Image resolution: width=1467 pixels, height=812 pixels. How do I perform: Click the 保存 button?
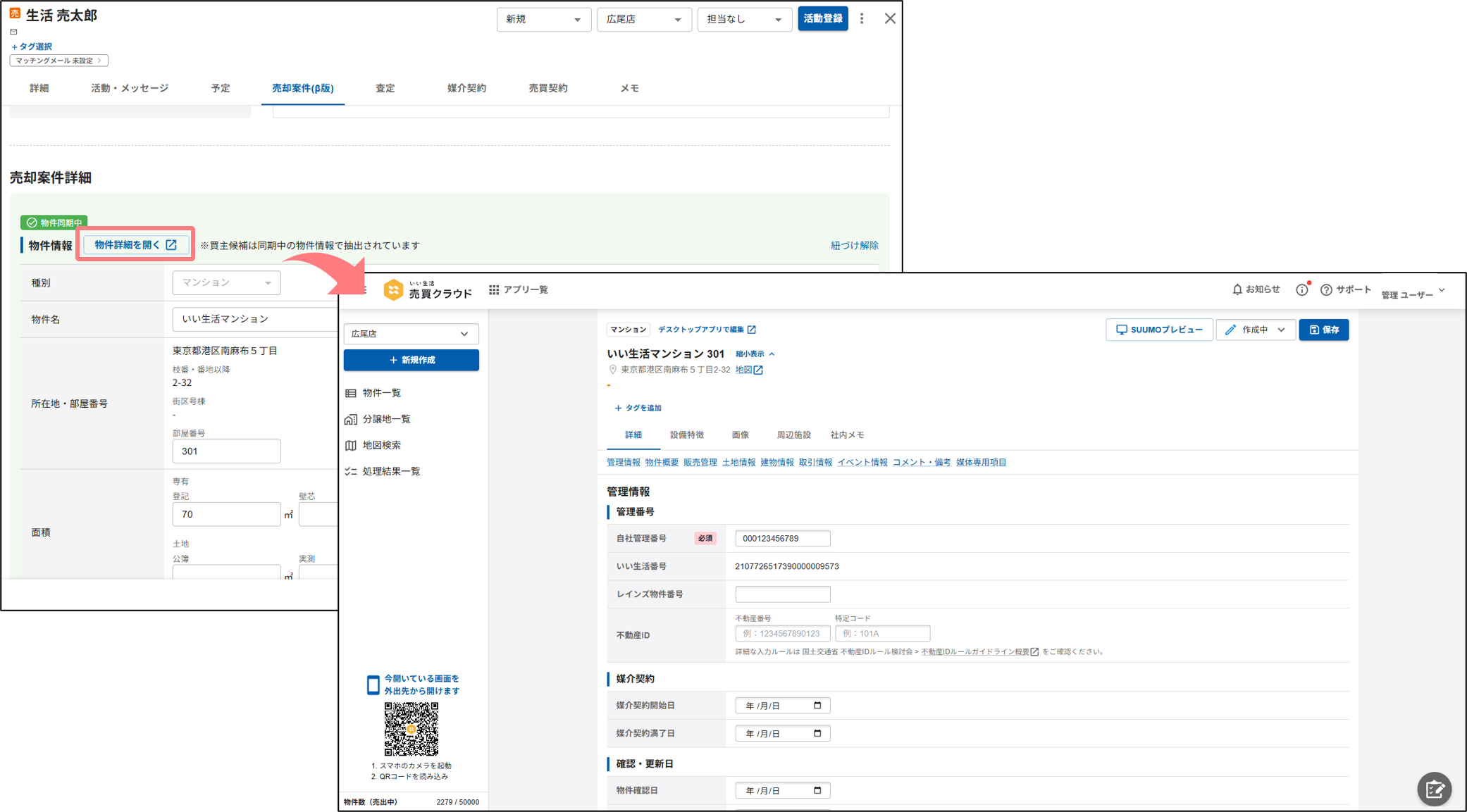click(x=1324, y=330)
